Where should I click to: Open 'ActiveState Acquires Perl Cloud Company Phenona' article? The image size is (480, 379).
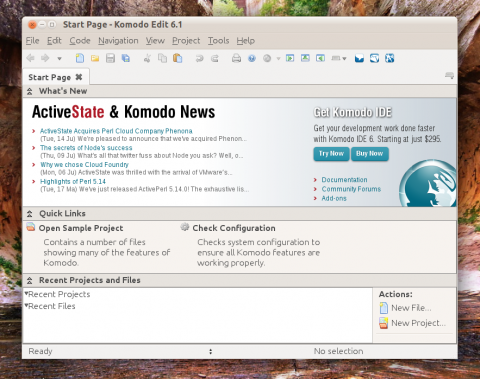tap(116, 131)
